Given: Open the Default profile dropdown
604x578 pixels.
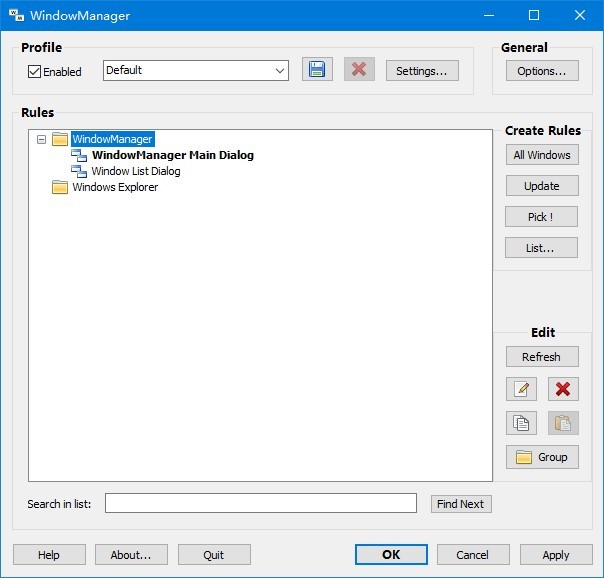Looking at the screenshot, I should coord(196,70).
